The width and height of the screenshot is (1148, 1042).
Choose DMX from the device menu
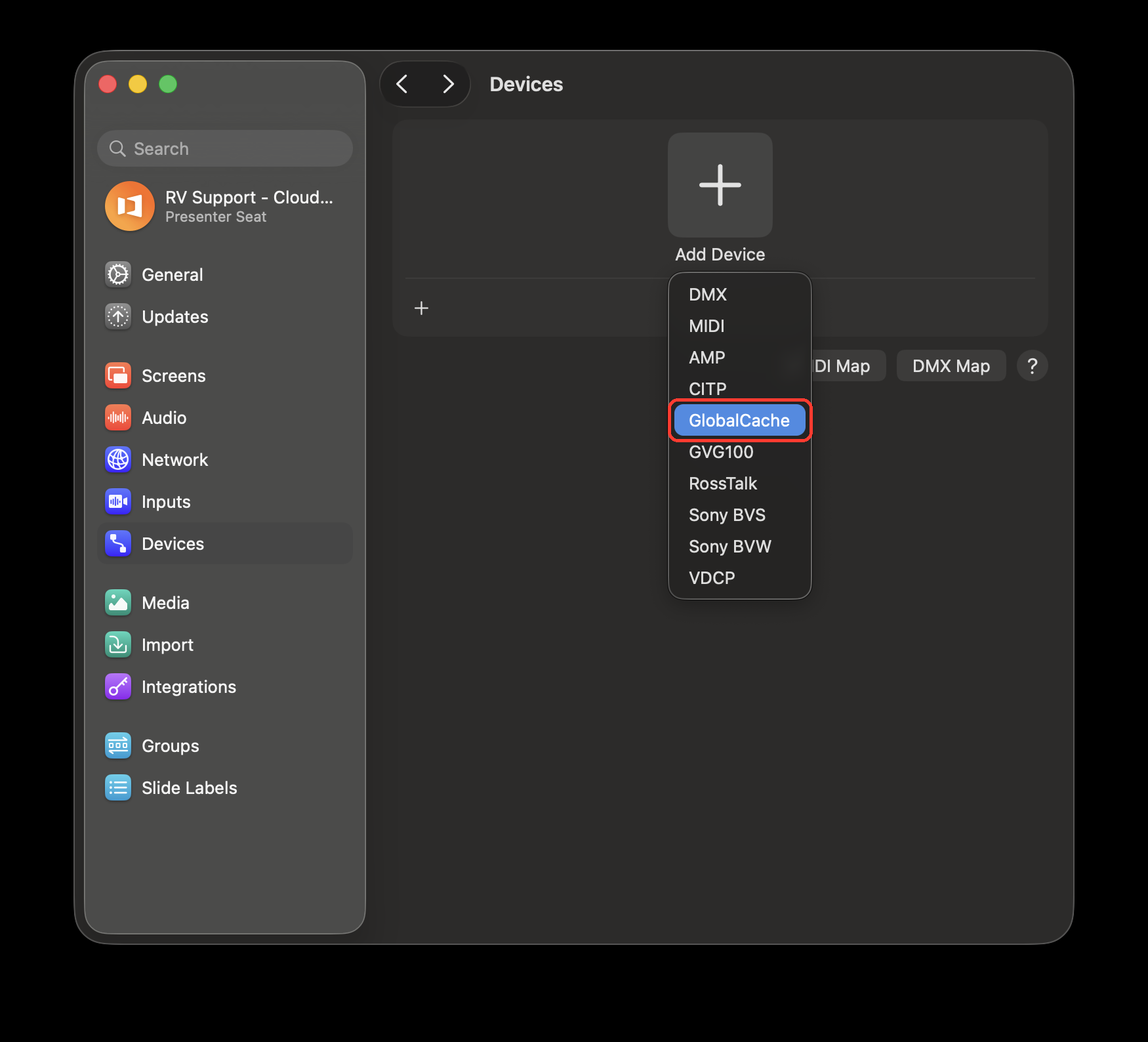pyautogui.click(x=740, y=295)
